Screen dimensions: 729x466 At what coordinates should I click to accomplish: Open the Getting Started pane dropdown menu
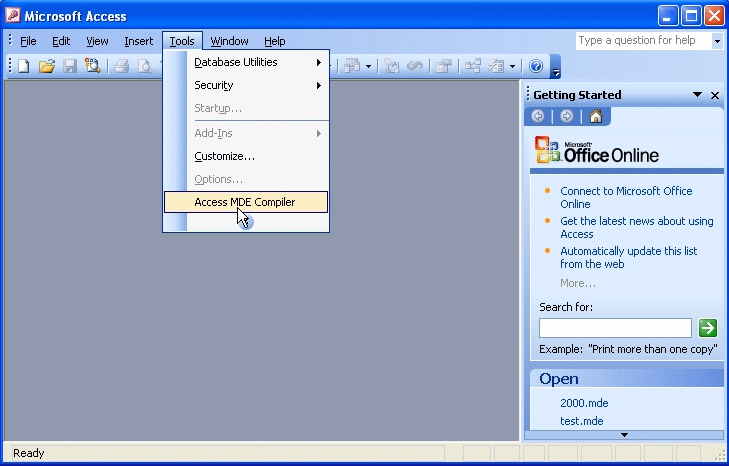click(697, 95)
